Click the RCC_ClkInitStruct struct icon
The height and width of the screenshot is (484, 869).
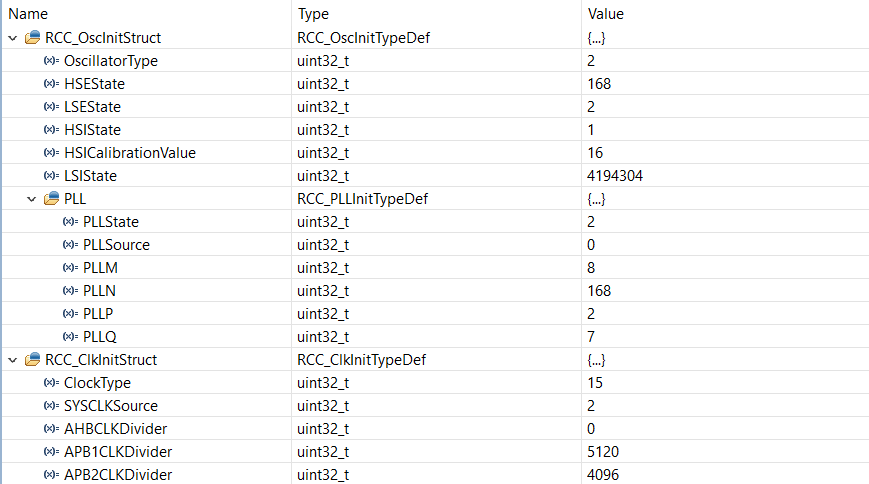[32, 360]
